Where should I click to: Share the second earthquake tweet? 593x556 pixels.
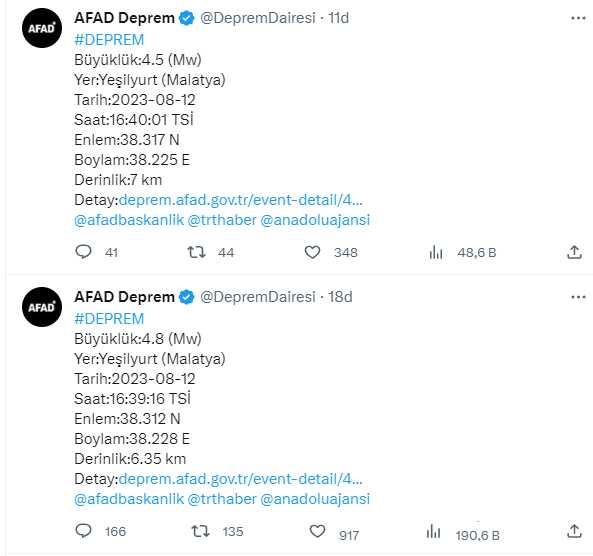[x=574, y=531]
